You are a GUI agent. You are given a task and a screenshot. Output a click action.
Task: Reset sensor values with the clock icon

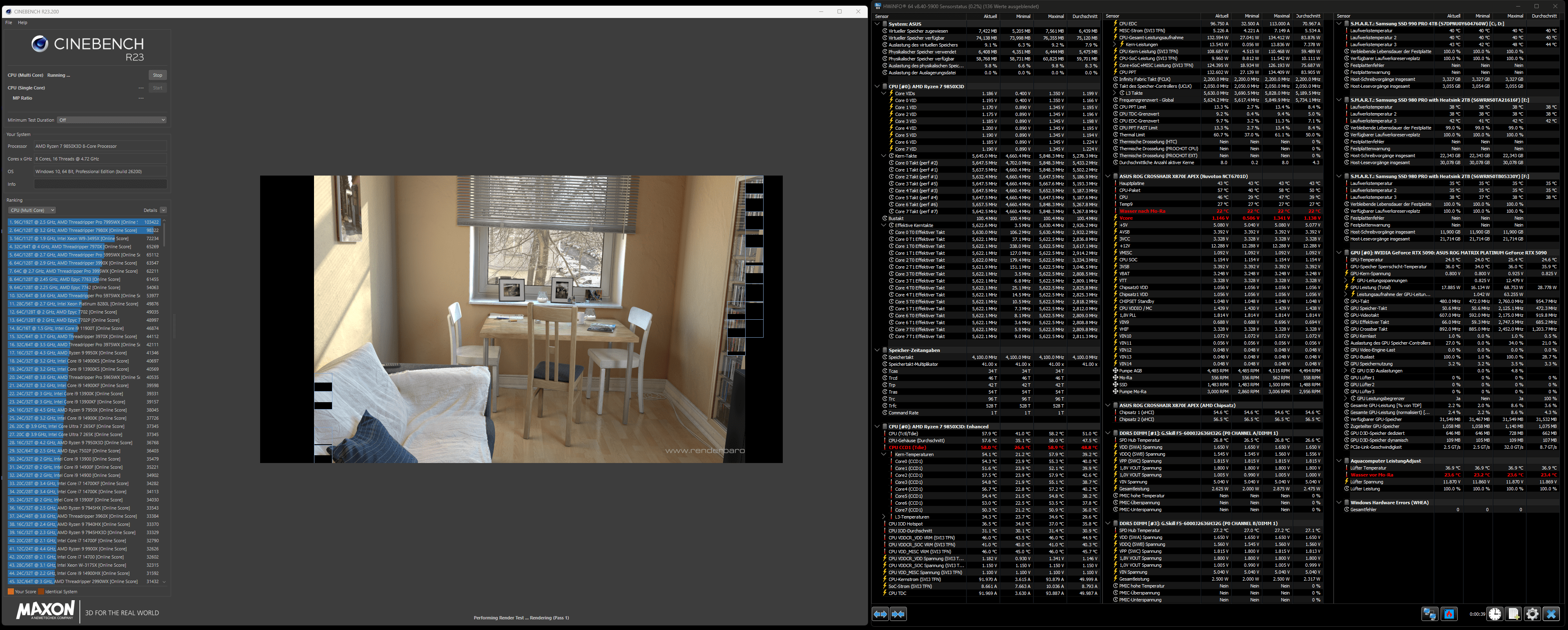[1495, 614]
